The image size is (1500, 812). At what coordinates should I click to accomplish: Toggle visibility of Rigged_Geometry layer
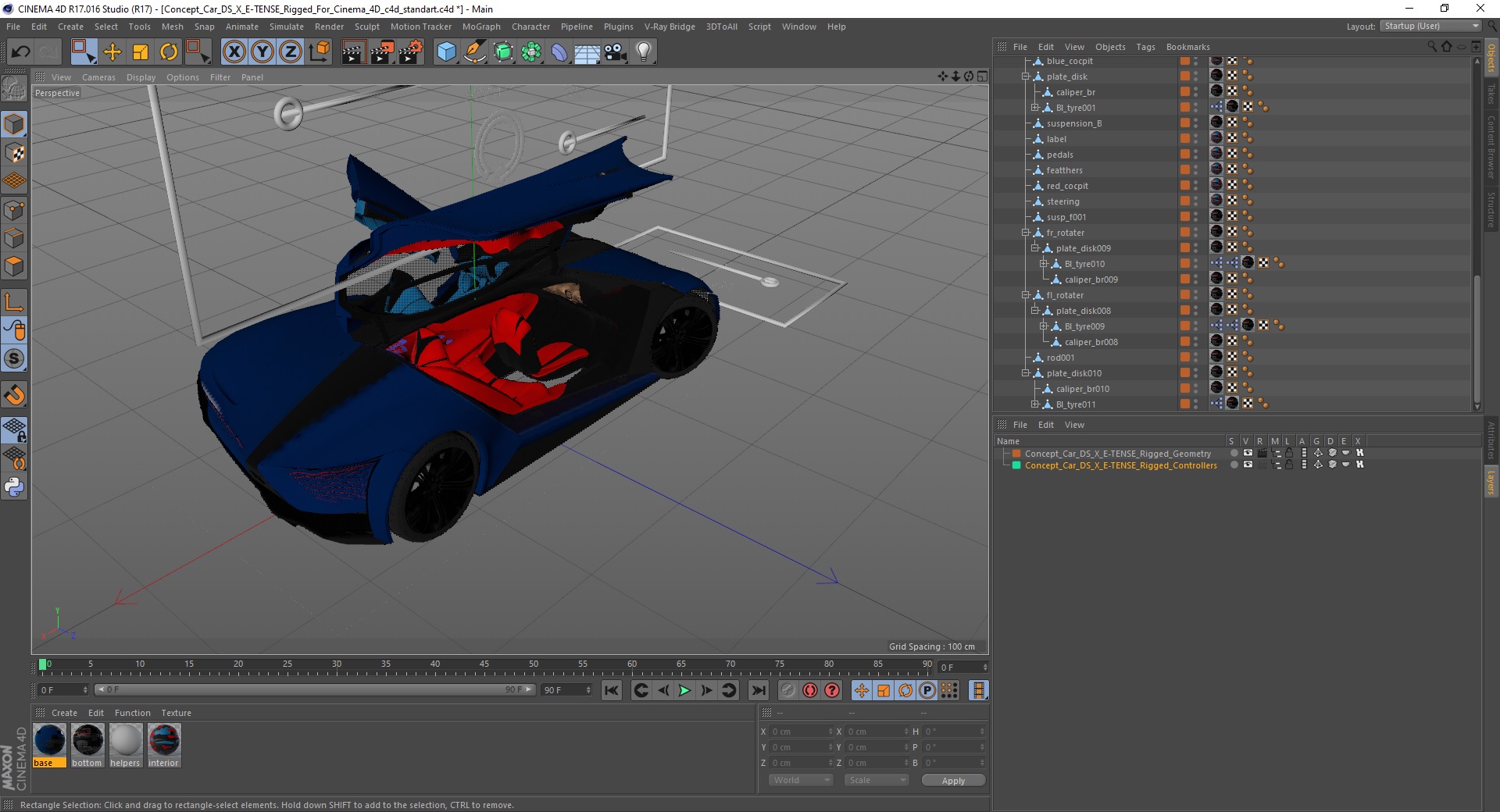[x=1248, y=453]
